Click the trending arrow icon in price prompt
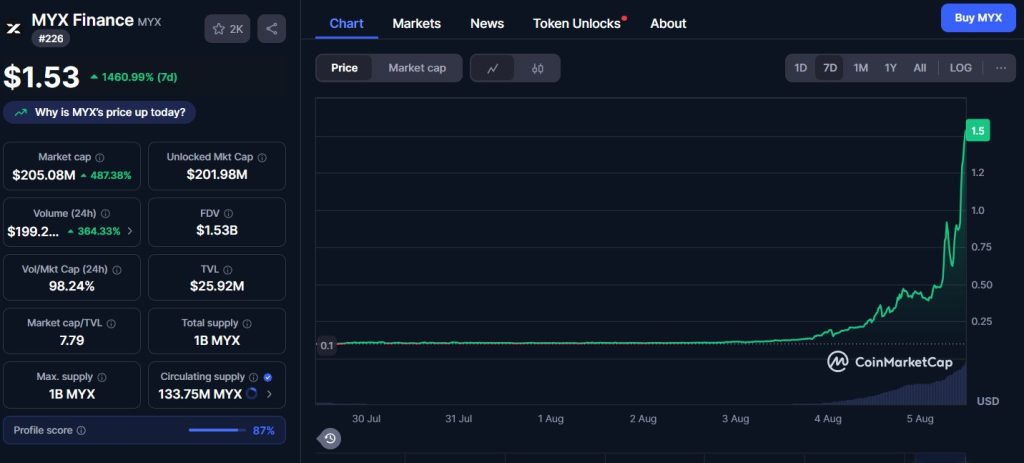This screenshot has height=463, width=1024. pos(21,112)
